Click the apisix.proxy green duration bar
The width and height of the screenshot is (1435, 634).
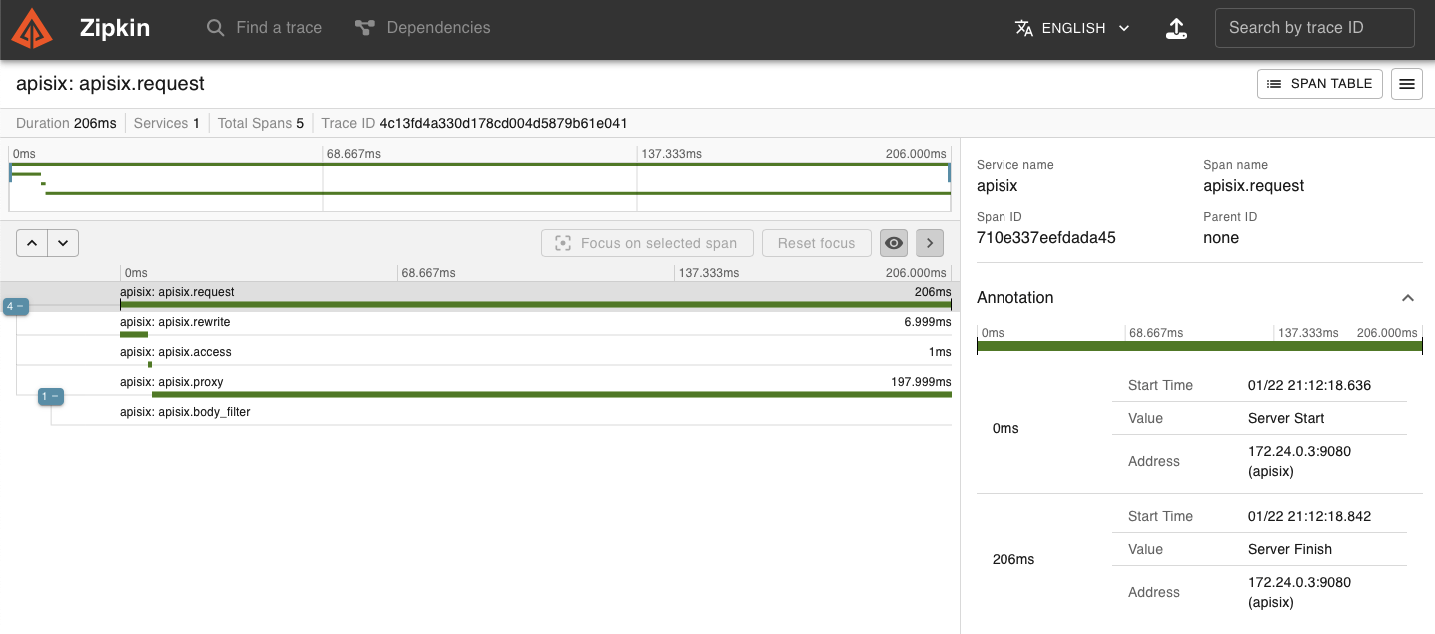coord(552,395)
